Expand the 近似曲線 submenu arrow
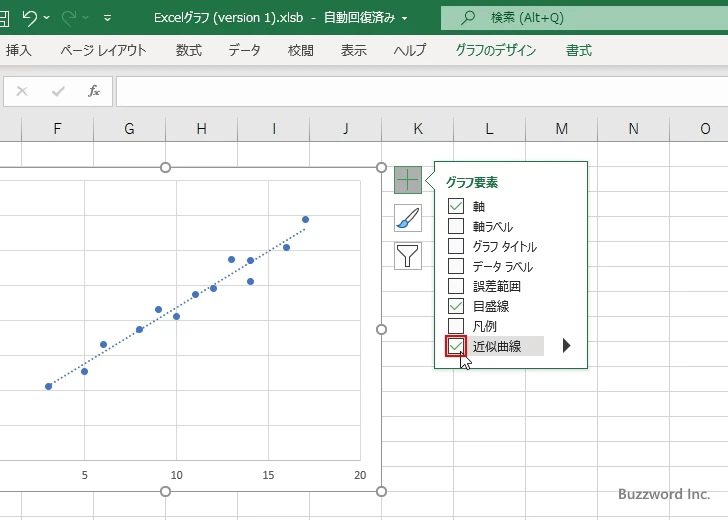Screen dimensions: 728x520 (566, 346)
